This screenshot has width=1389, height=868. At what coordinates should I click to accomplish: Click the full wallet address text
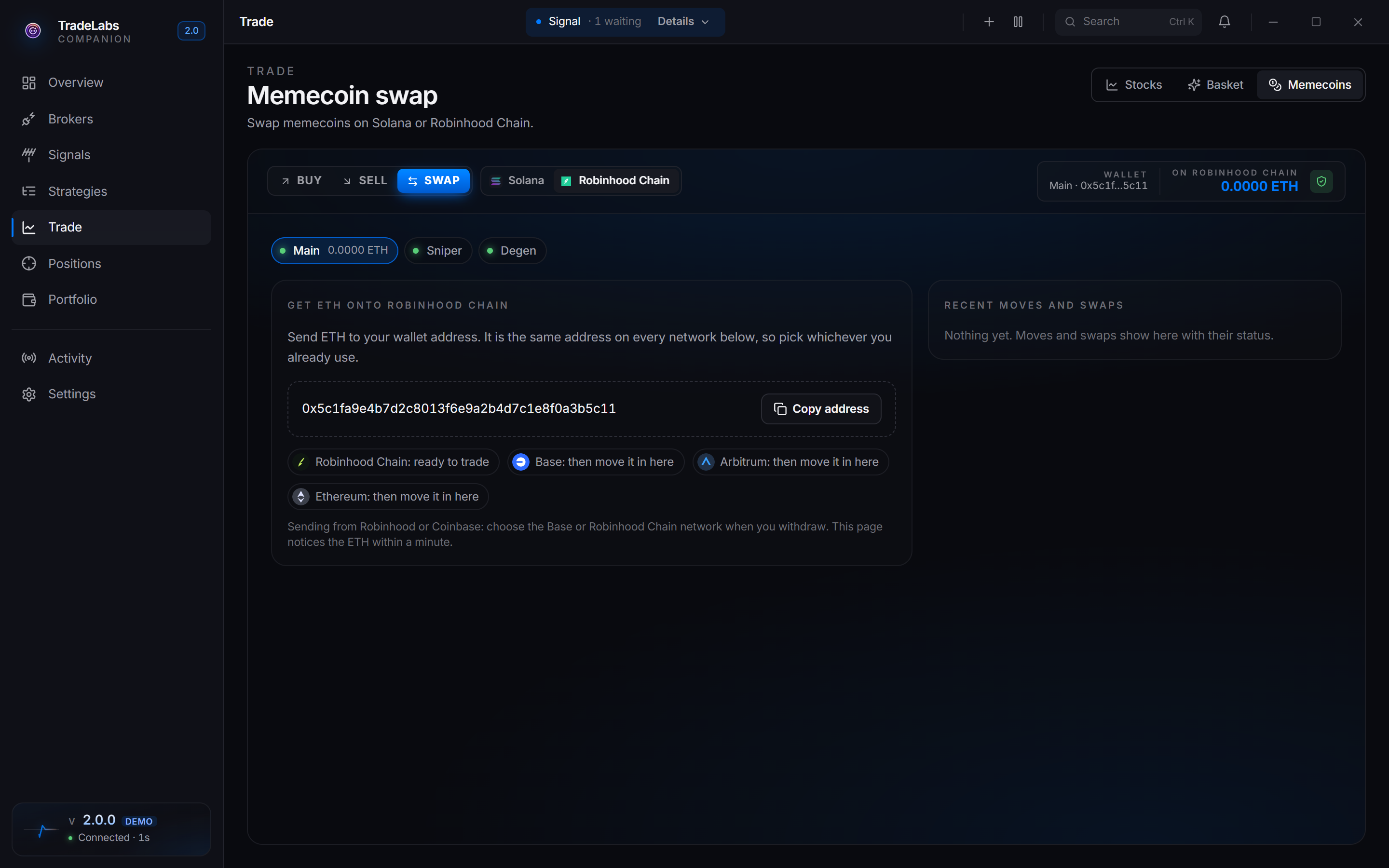(x=459, y=409)
